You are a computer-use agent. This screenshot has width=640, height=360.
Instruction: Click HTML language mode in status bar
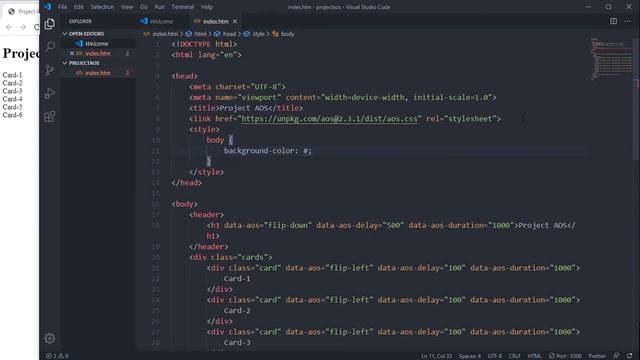click(x=534, y=356)
